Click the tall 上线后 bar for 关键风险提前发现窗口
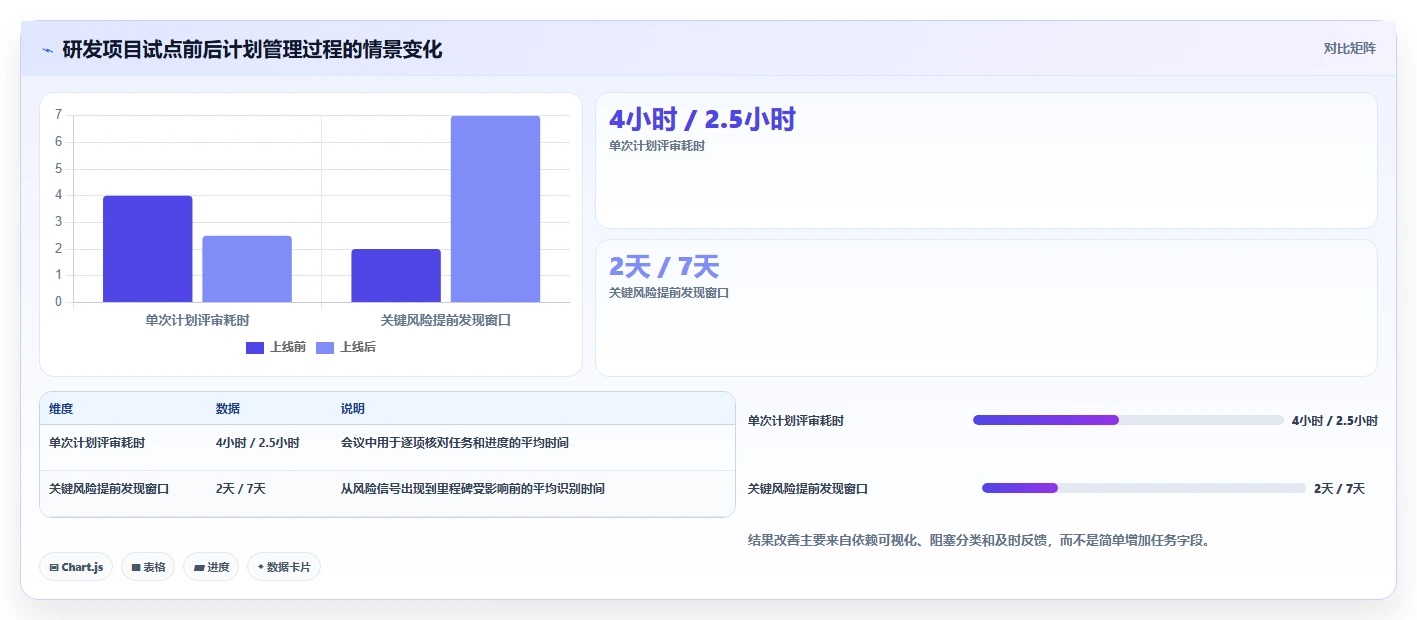The width and height of the screenshot is (1417, 620). [x=495, y=209]
